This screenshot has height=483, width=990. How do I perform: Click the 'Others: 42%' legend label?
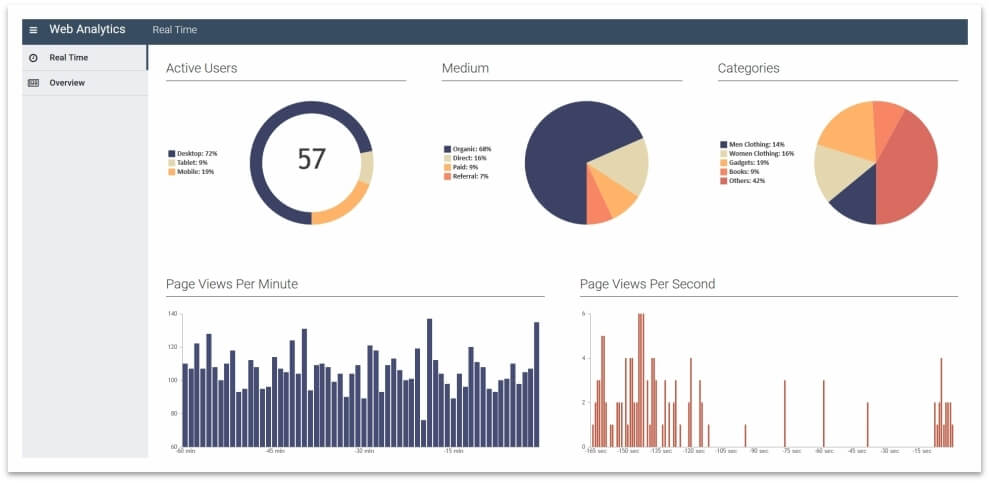pos(748,181)
